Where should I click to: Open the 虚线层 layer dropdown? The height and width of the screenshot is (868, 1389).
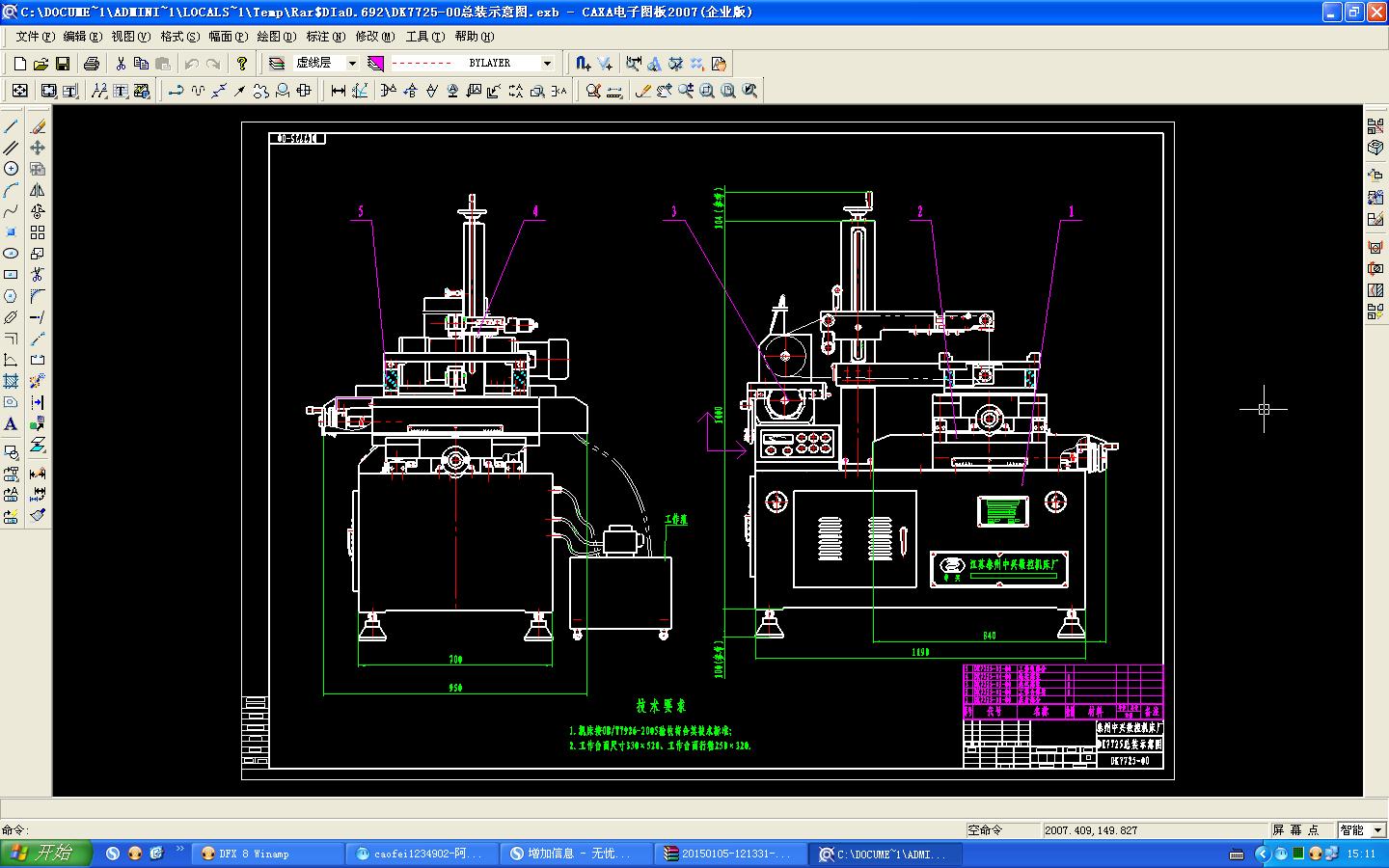pos(352,64)
